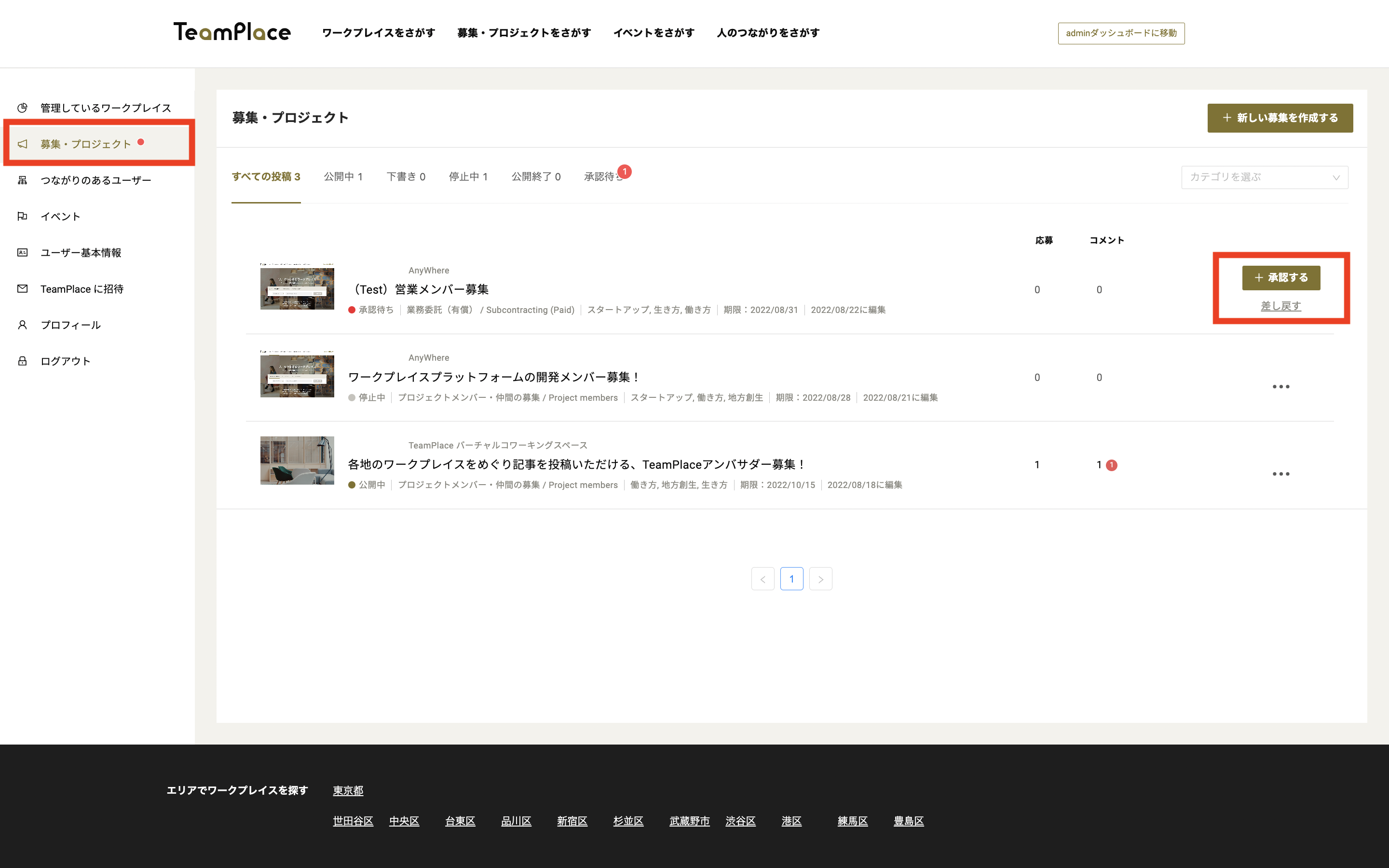Click the megaphone icon for 募集・プロジェクト
Screen dimensions: 1389x868
pos(22,144)
